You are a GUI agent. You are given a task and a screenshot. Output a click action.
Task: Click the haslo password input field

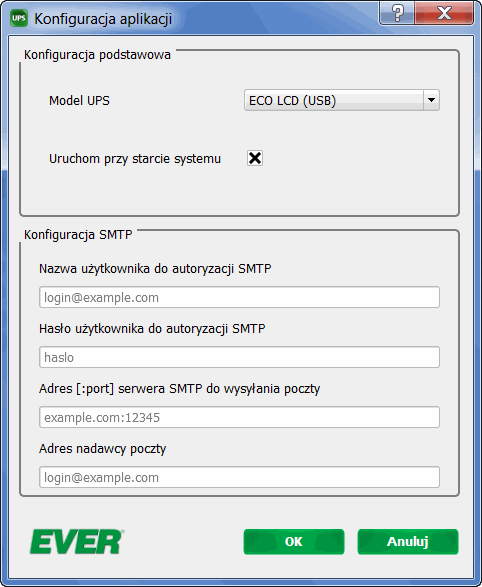tap(239, 357)
